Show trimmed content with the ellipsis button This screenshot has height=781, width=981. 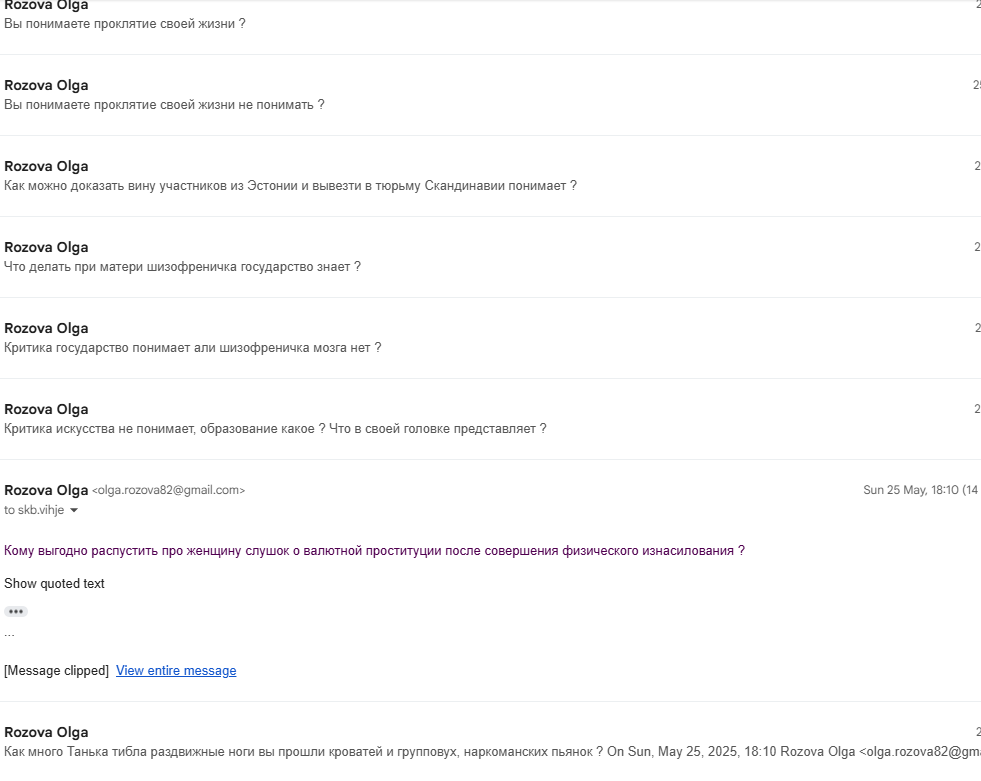16,611
